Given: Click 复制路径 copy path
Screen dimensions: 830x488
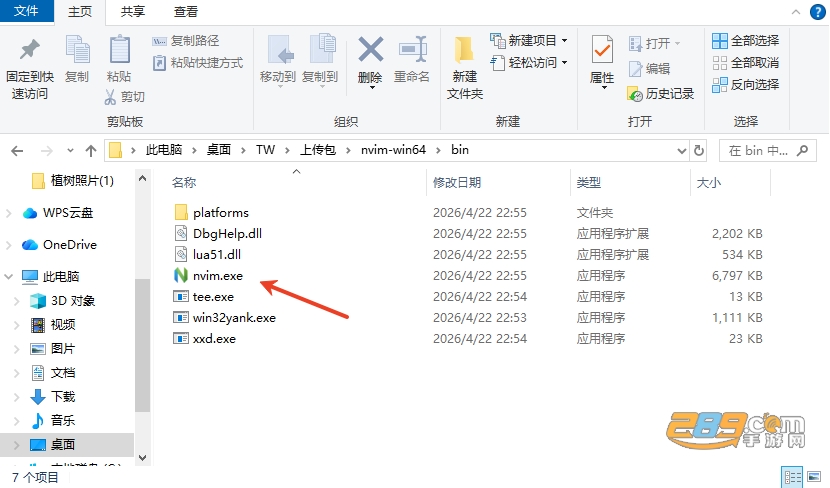Looking at the screenshot, I should [186, 41].
